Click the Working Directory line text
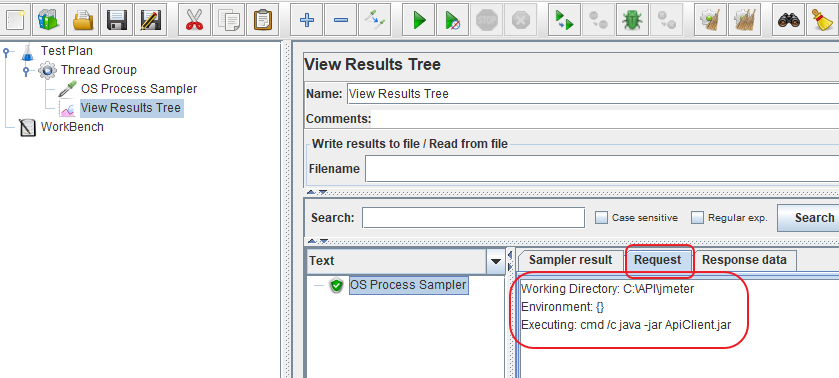 [x=607, y=289]
